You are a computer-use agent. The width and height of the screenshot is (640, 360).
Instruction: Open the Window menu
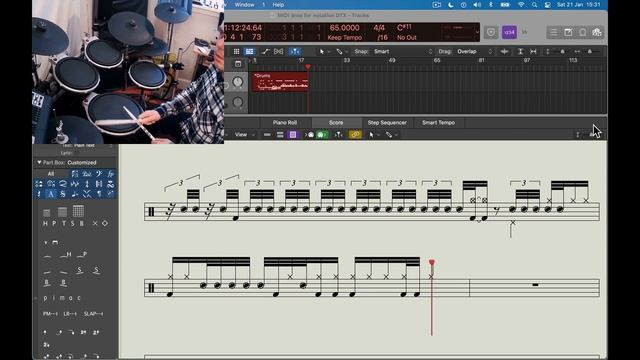244,5
